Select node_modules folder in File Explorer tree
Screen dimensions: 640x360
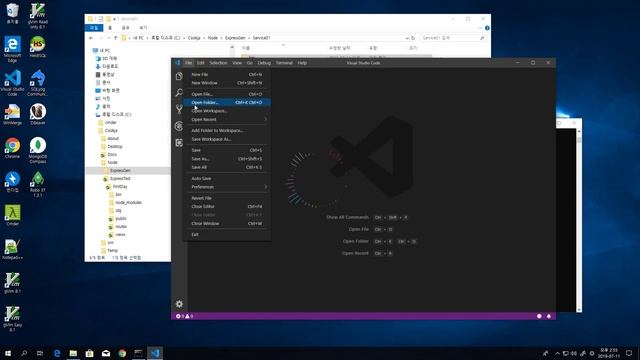128,202
